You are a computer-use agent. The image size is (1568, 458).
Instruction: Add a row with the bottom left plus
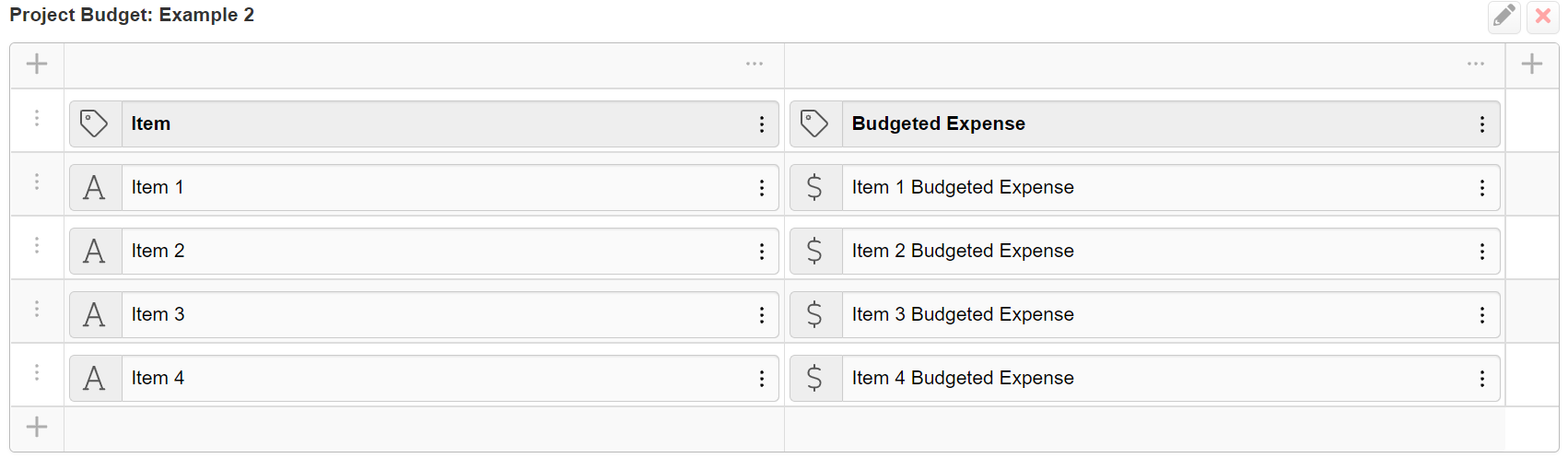click(x=37, y=427)
